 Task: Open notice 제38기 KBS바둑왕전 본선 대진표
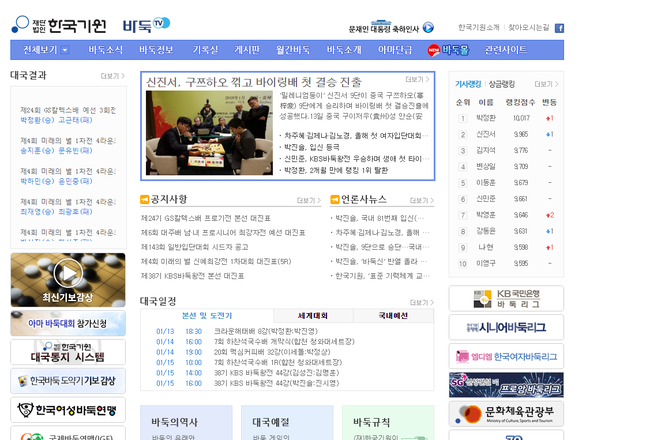tap(192, 276)
